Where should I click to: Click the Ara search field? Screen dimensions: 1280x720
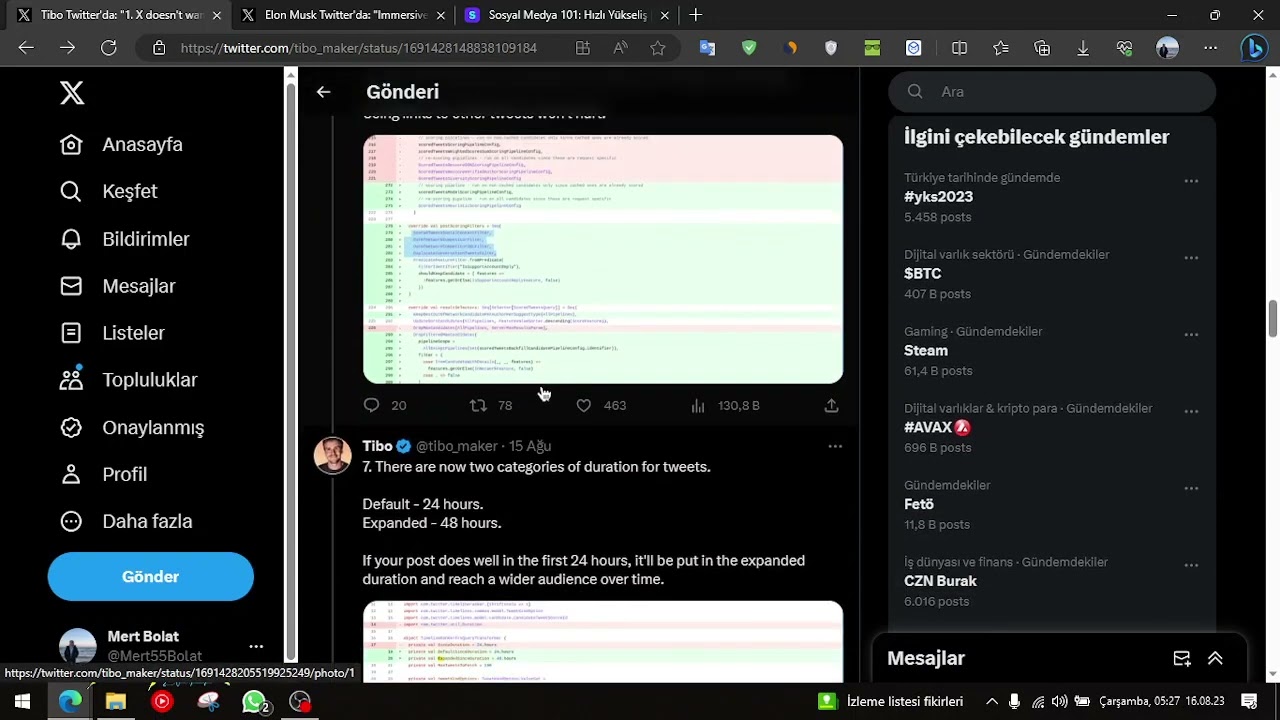coord(1052,92)
